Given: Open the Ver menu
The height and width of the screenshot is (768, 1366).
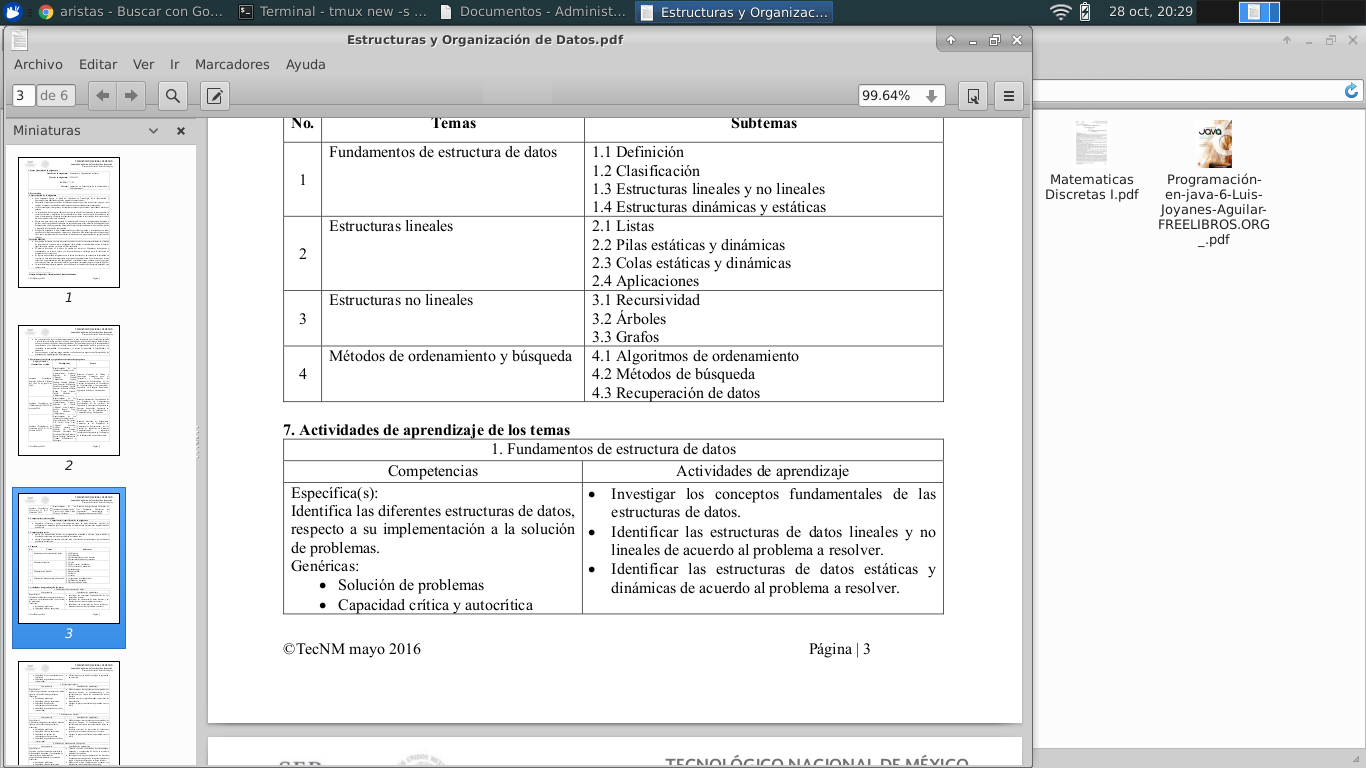Looking at the screenshot, I should tap(144, 64).
